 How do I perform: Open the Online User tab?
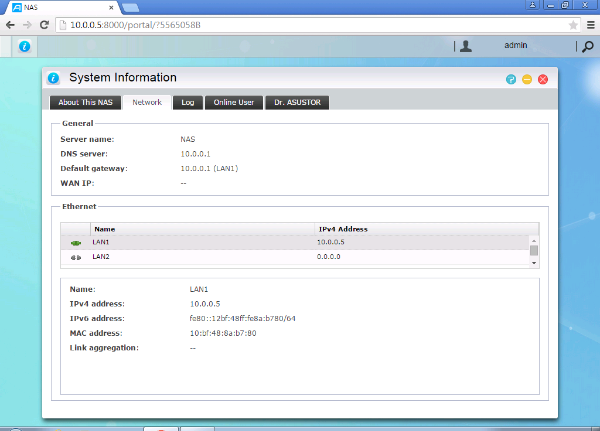234,103
